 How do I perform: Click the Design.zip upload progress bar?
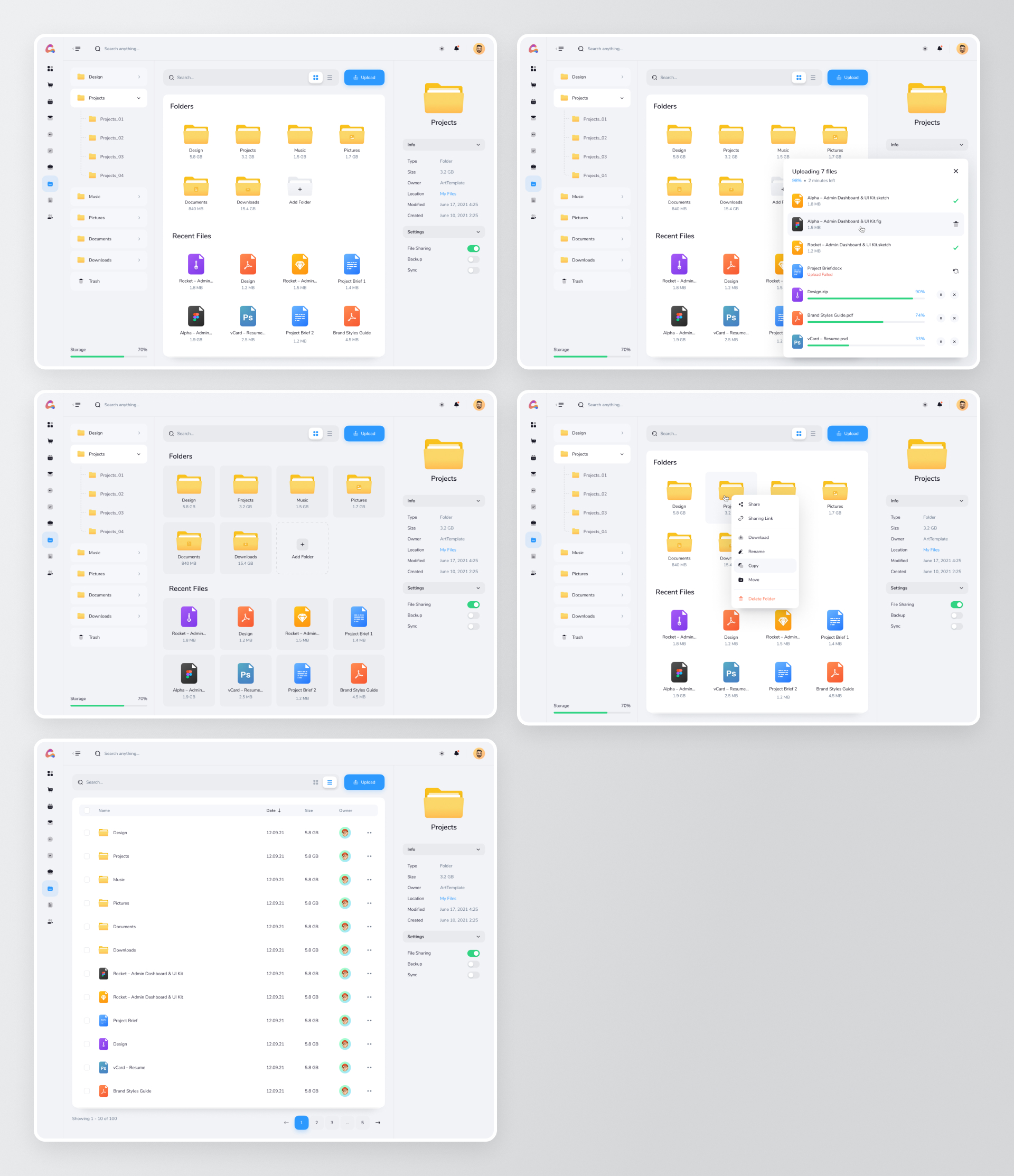[x=866, y=298]
